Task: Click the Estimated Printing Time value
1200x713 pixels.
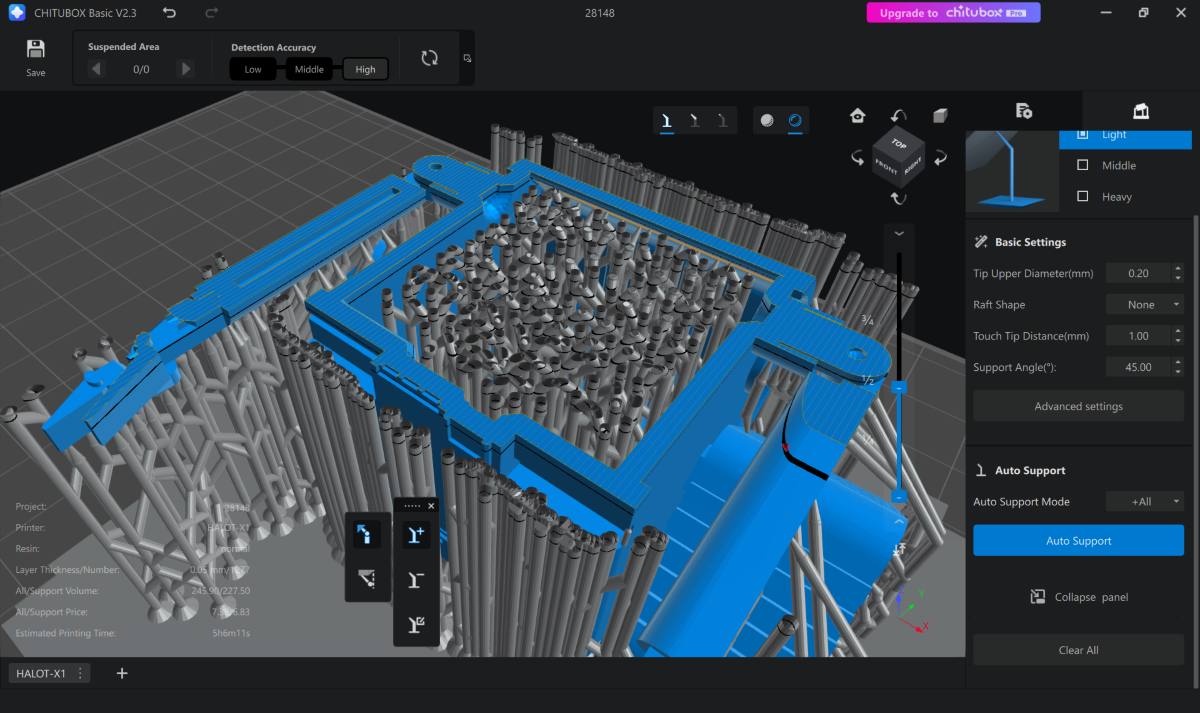Action: pyautogui.click(x=231, y=633)
